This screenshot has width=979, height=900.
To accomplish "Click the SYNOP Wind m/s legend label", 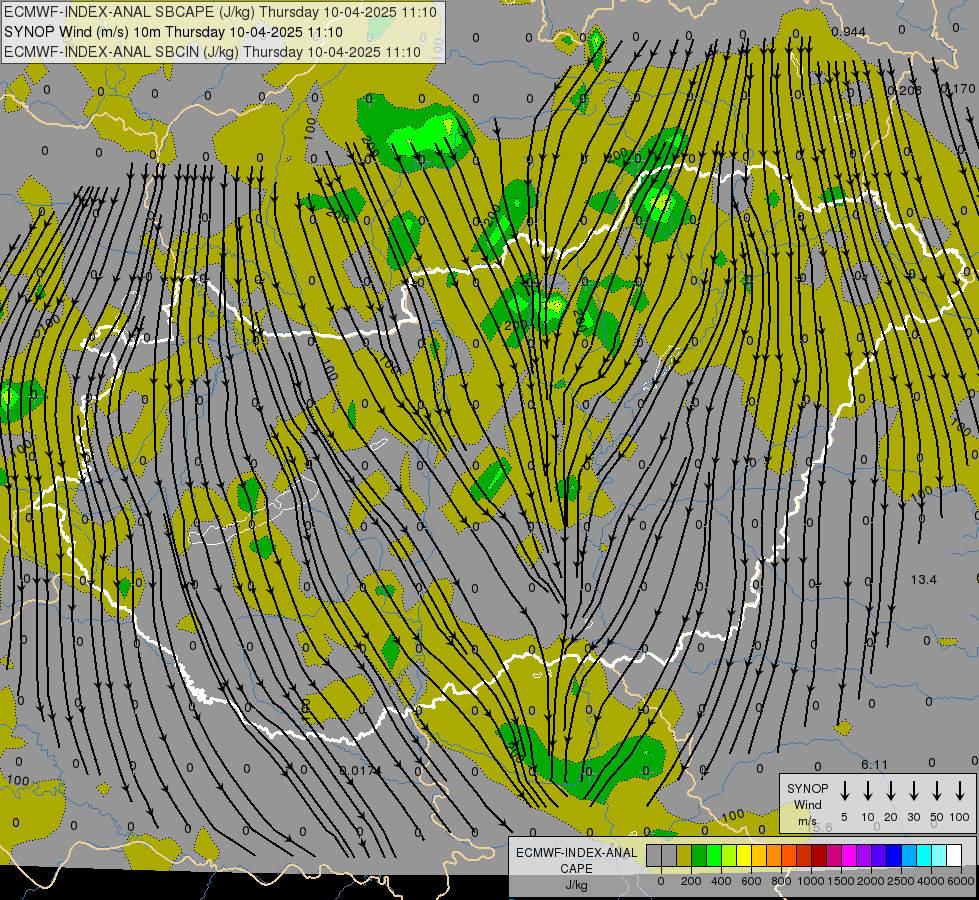I will [x=807, y=804].
